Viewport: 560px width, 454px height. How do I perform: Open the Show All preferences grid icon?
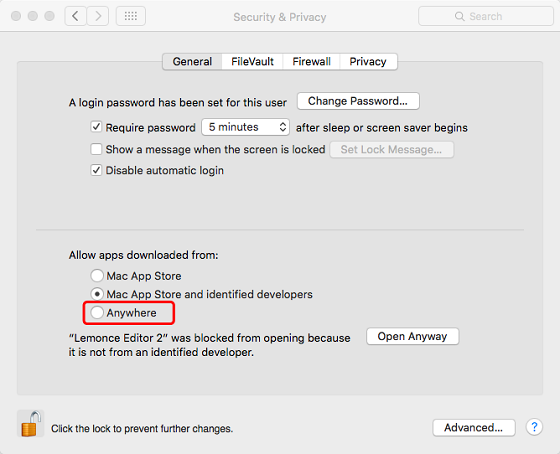pyautogui.click(x=131, y=16)
